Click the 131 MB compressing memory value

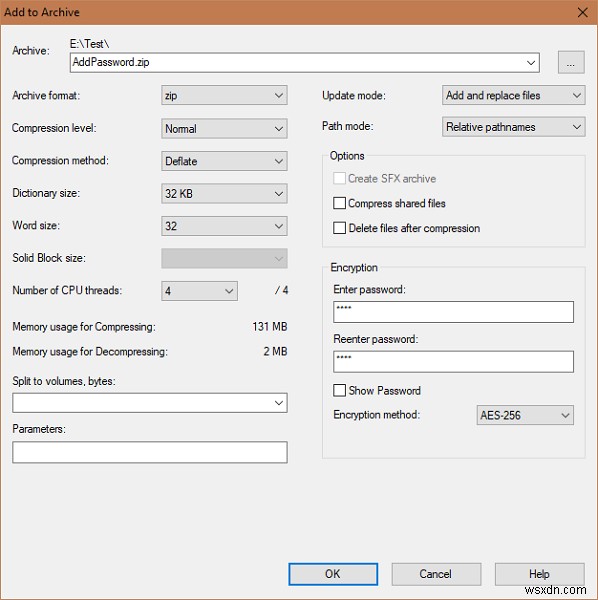pos(270,327)
